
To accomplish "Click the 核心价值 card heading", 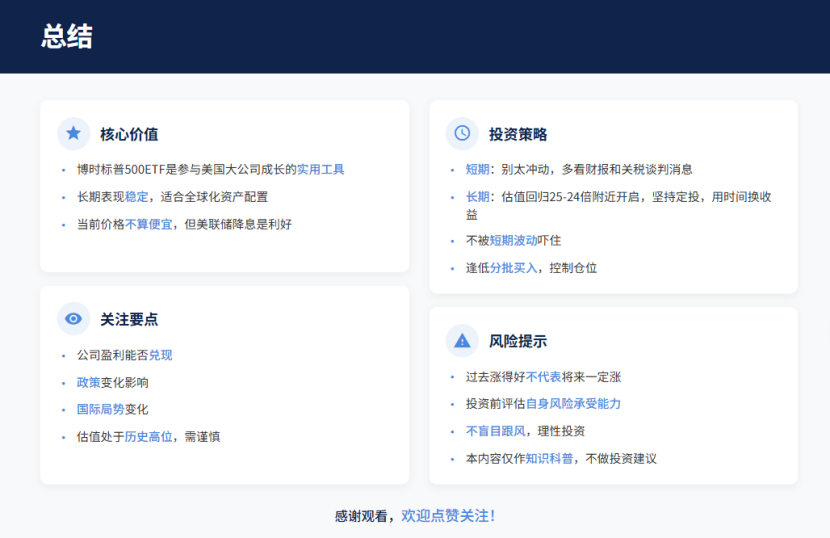I will (x=129, y=134).
